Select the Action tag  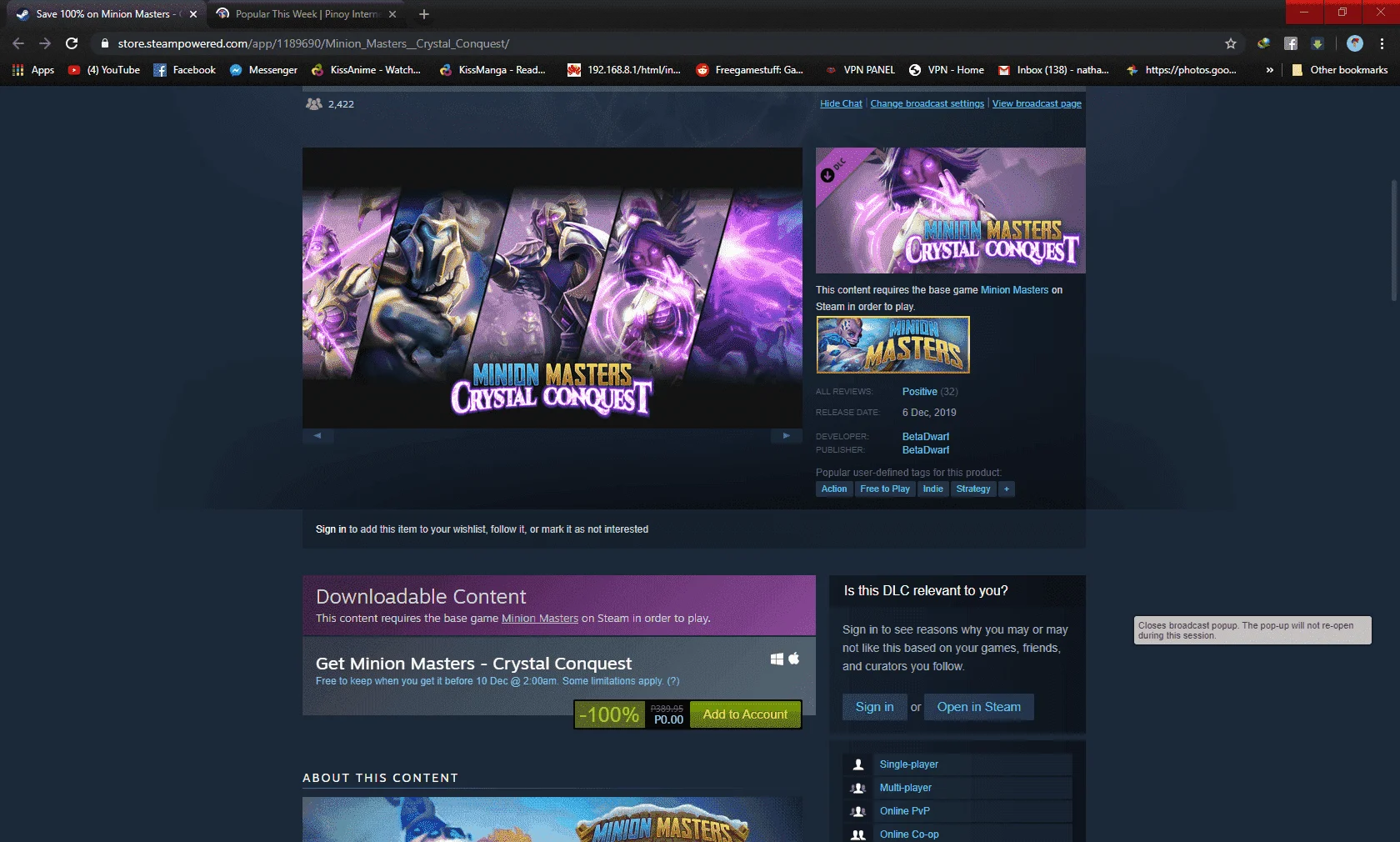tap(834, 489)
